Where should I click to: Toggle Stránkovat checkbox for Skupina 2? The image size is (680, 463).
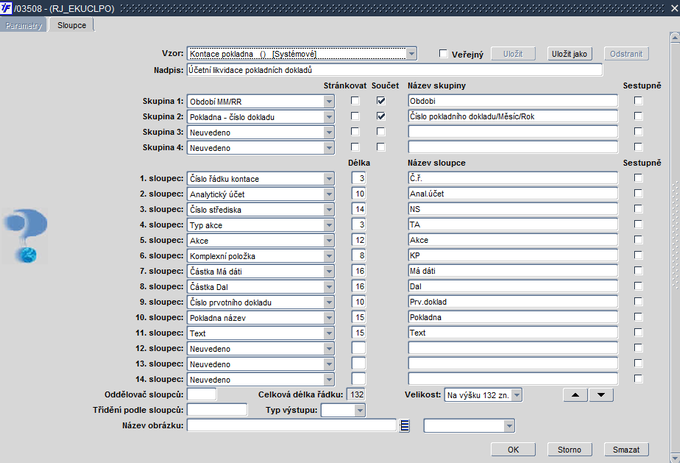(x=354, y=117)
